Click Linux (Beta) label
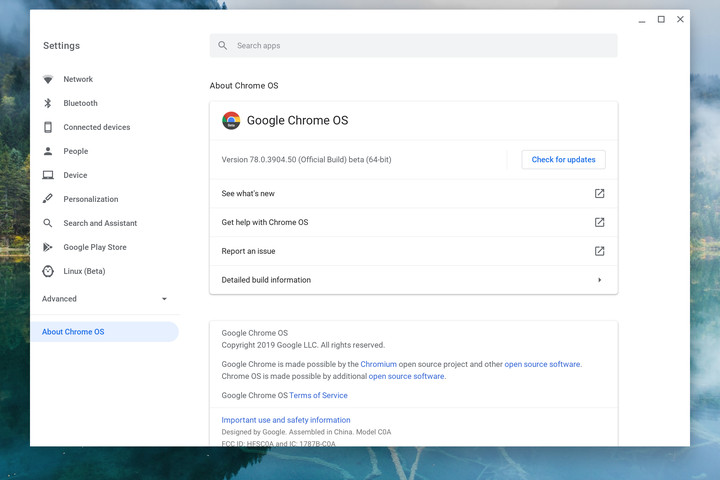 84,271
